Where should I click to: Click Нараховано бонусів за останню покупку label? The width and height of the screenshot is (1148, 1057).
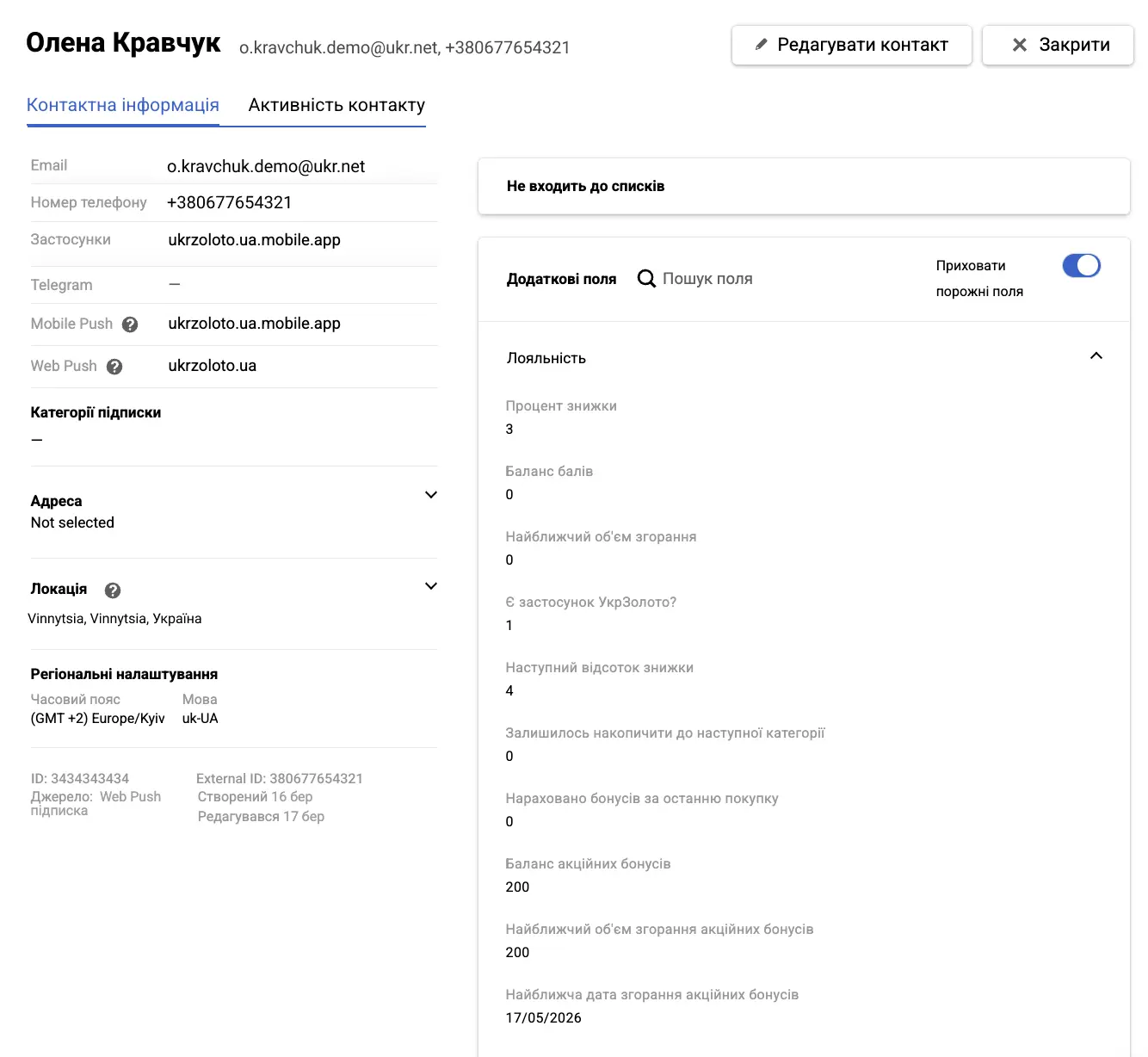(642, 799)
